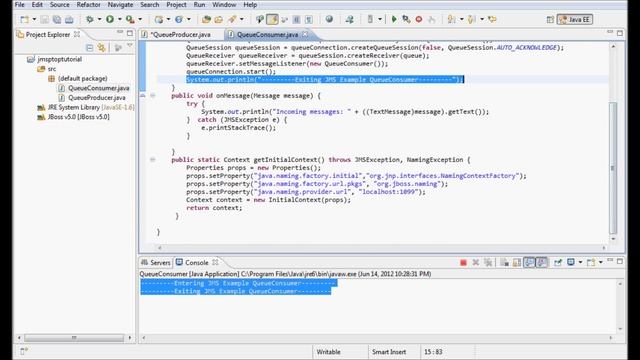Image resolution: width=640 pixels, height=360 pixels.
Task: Click the New wizard toolbar icon
Action: click(24, 19)
